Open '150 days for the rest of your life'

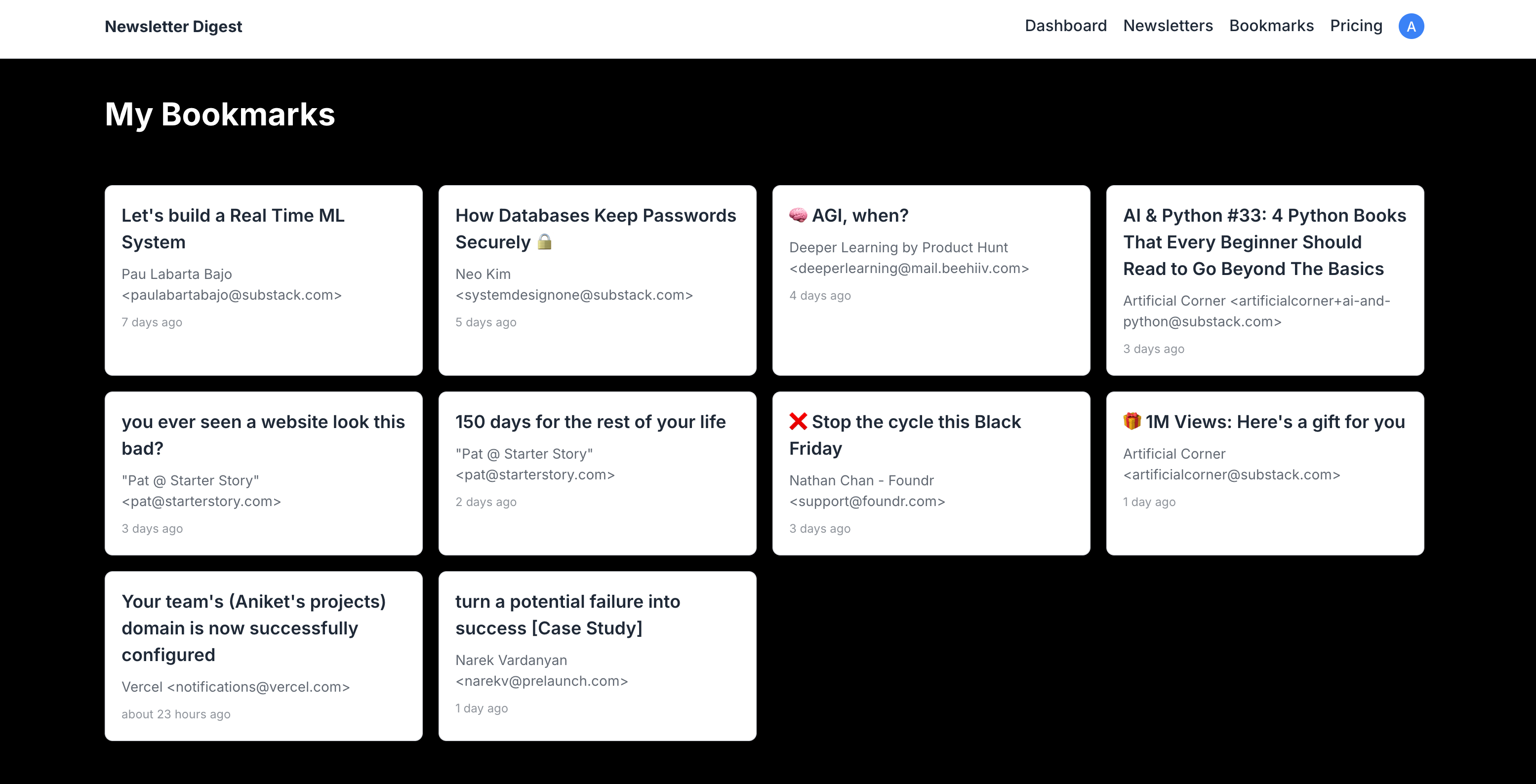point(598,473)
